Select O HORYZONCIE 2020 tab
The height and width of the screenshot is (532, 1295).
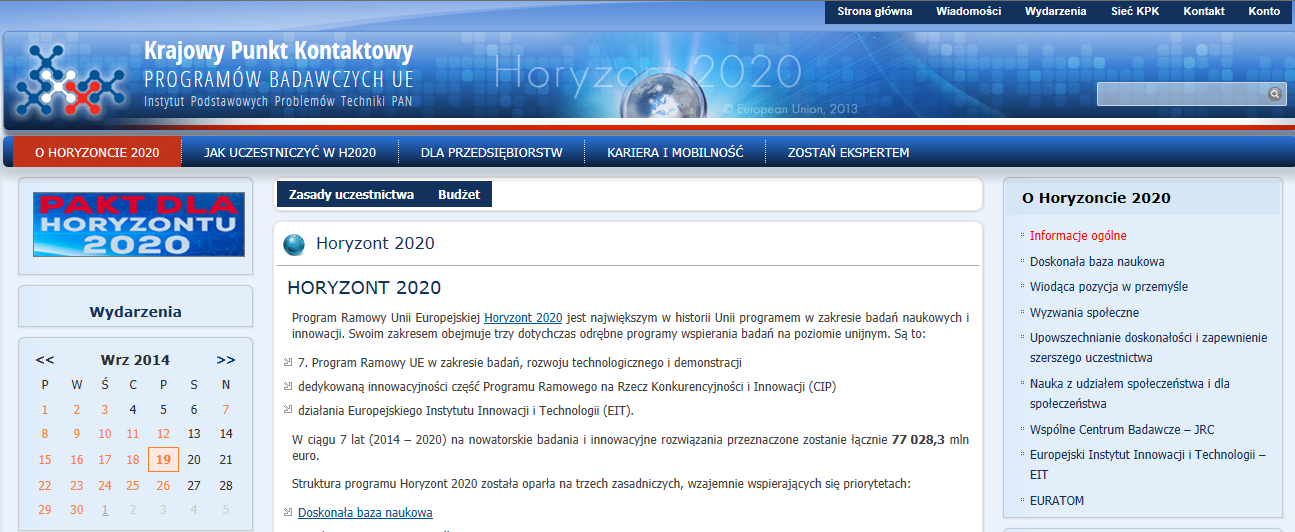click(x=97, y=153)
